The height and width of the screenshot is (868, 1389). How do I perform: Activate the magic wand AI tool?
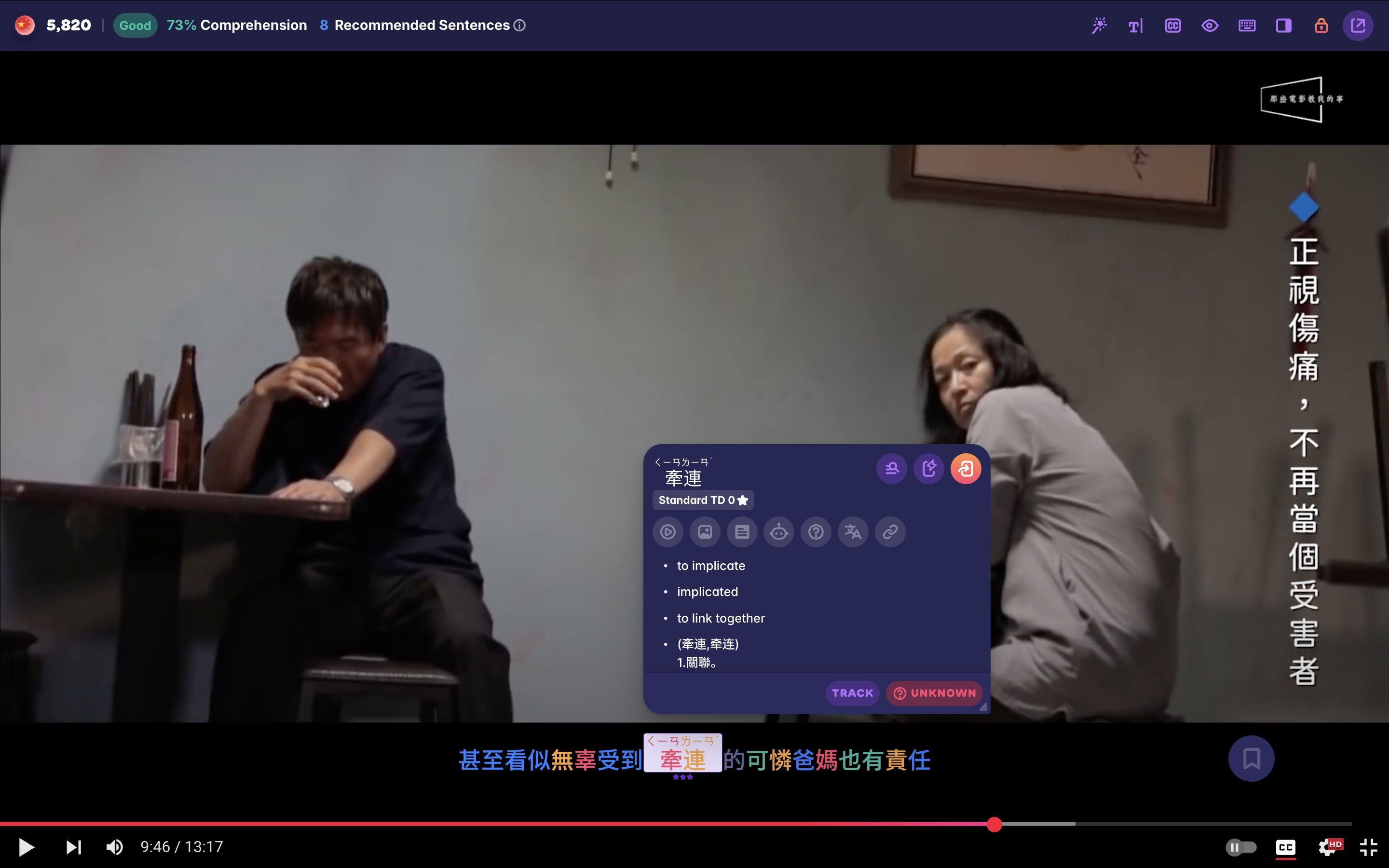click(x=1099, y=25)
